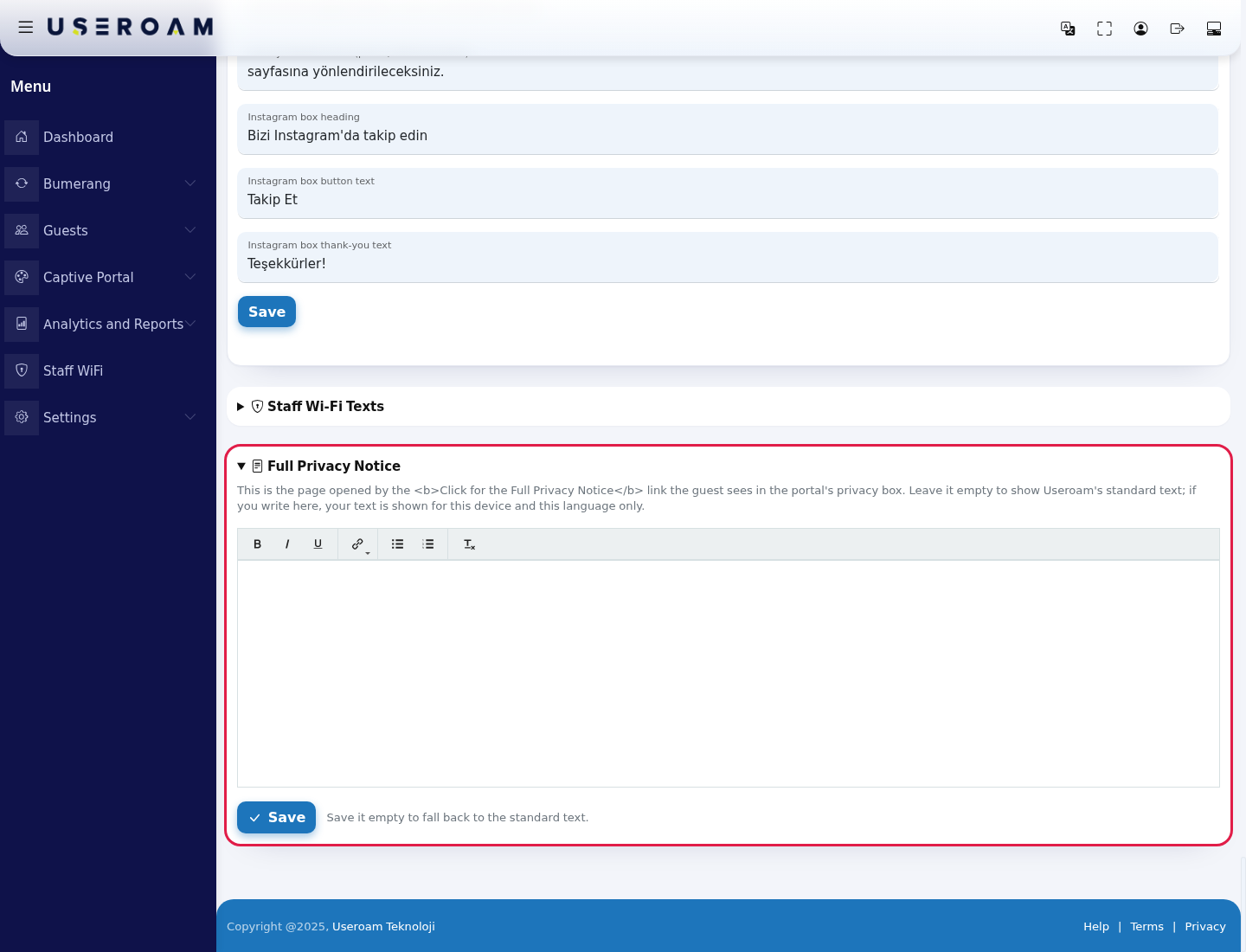Toggle fullscreen mode icon
This screenshot has width=1246, height=952.
click(x=1104, y=29)
